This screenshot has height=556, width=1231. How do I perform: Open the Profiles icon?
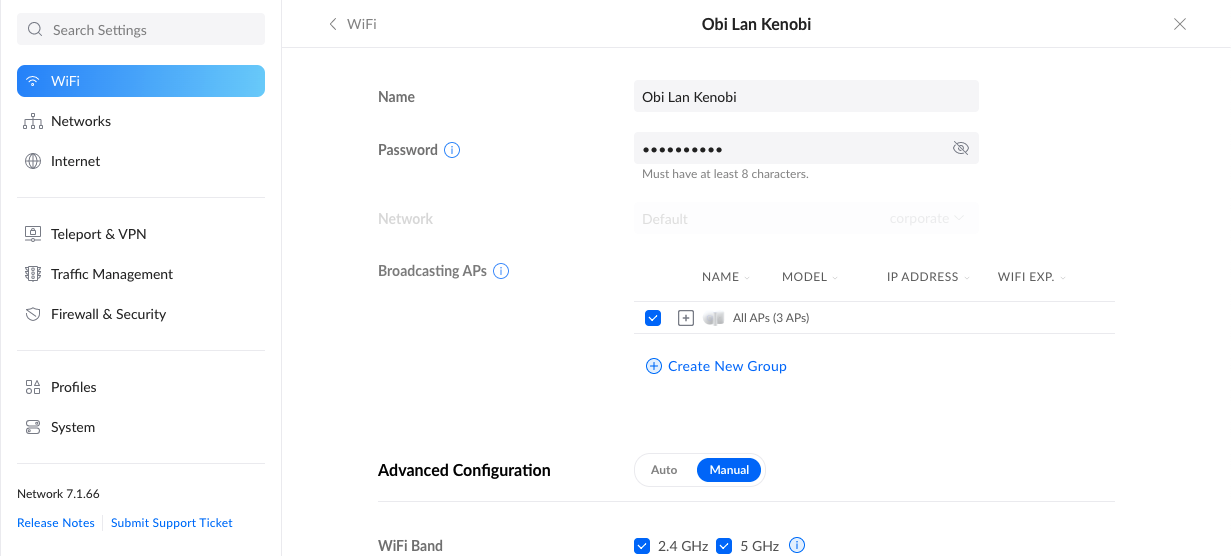[32, 387]
